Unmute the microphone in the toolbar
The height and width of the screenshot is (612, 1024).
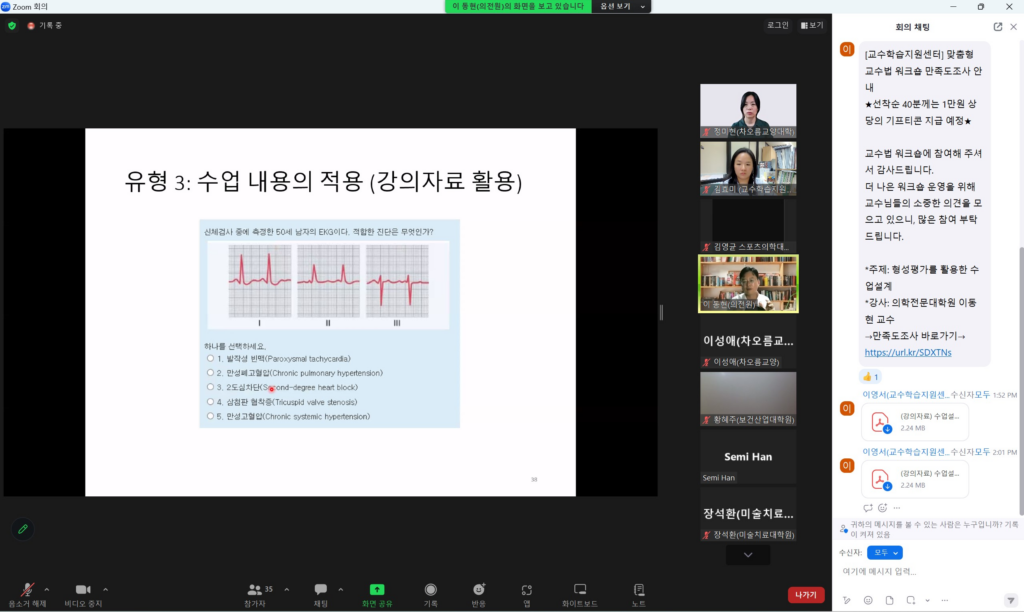click(x=27, y=590)
